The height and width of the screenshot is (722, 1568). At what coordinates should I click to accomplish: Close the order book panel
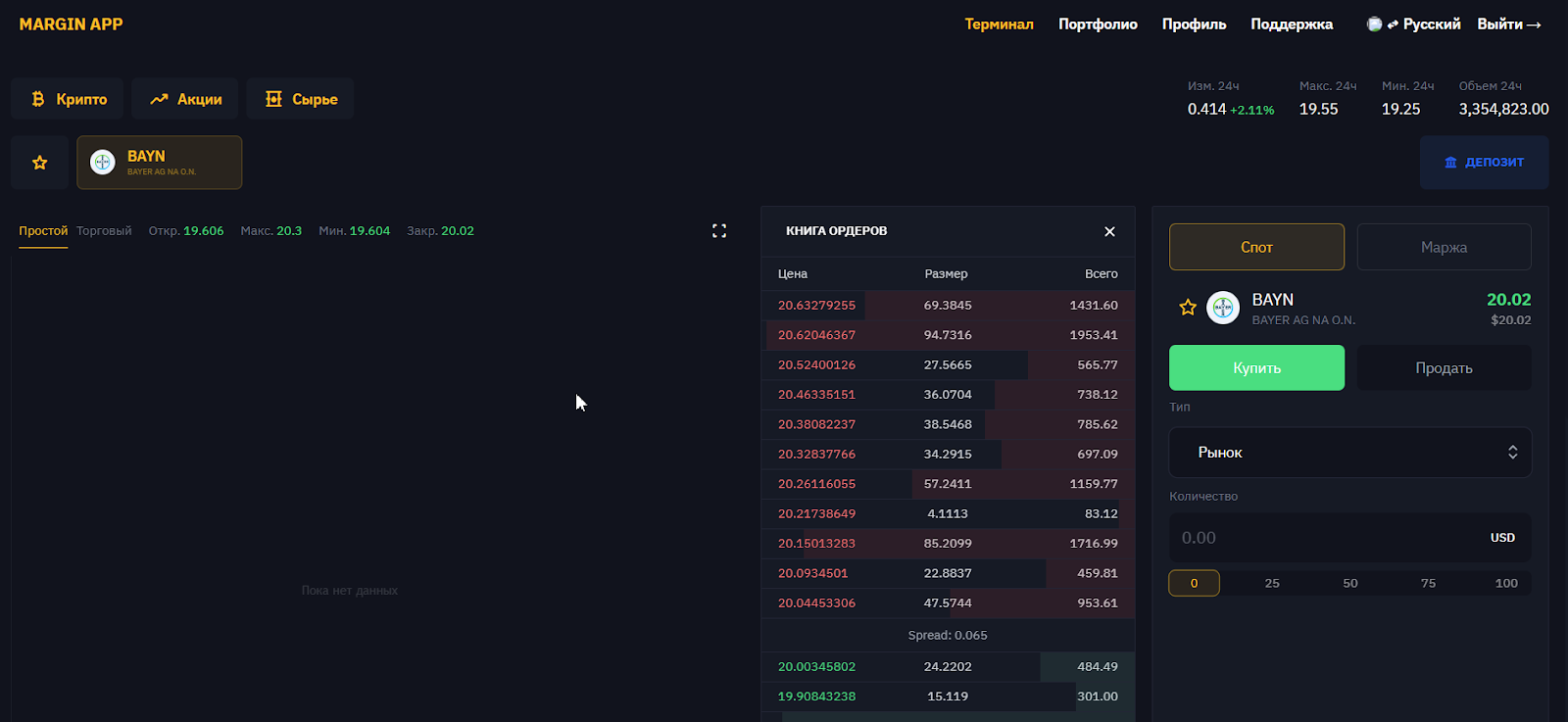coord(1109,231)
